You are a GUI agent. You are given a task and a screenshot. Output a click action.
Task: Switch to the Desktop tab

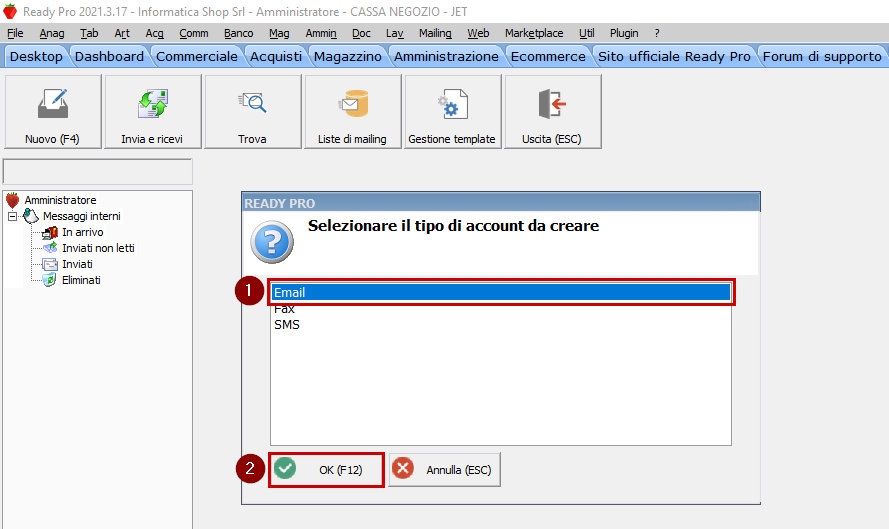click(x=36, y=57)
